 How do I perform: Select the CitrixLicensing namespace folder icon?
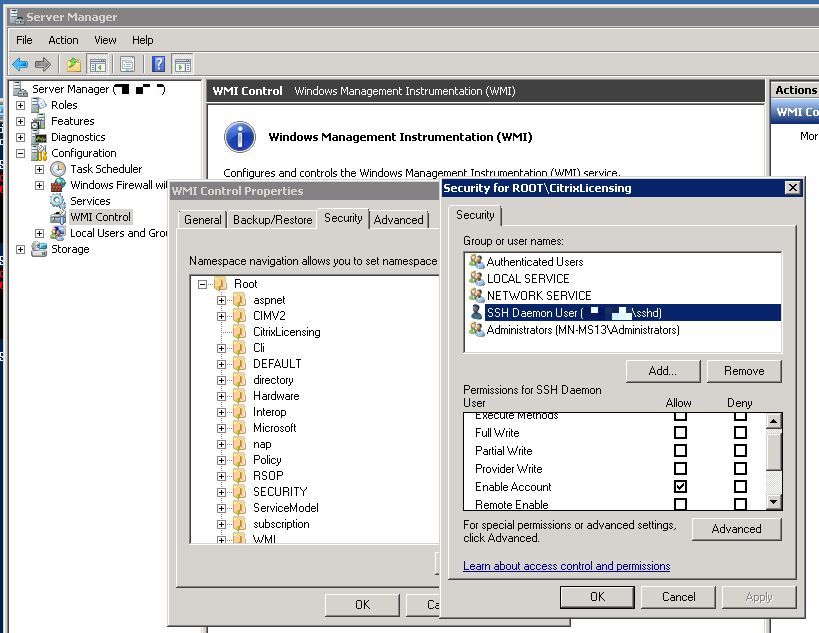point(240,332)
